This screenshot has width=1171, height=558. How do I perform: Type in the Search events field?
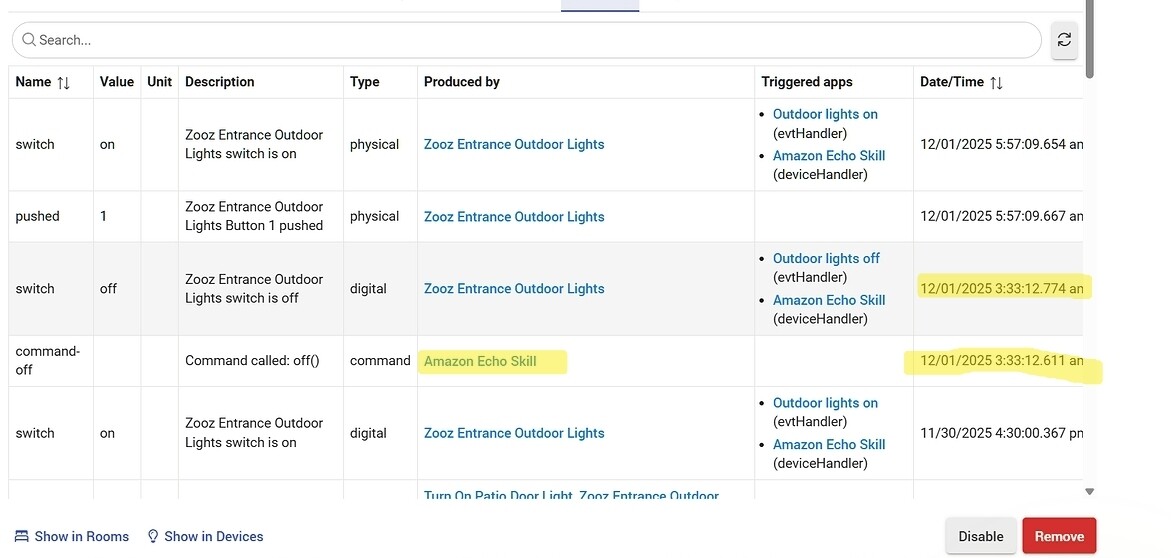click(530, 40)
